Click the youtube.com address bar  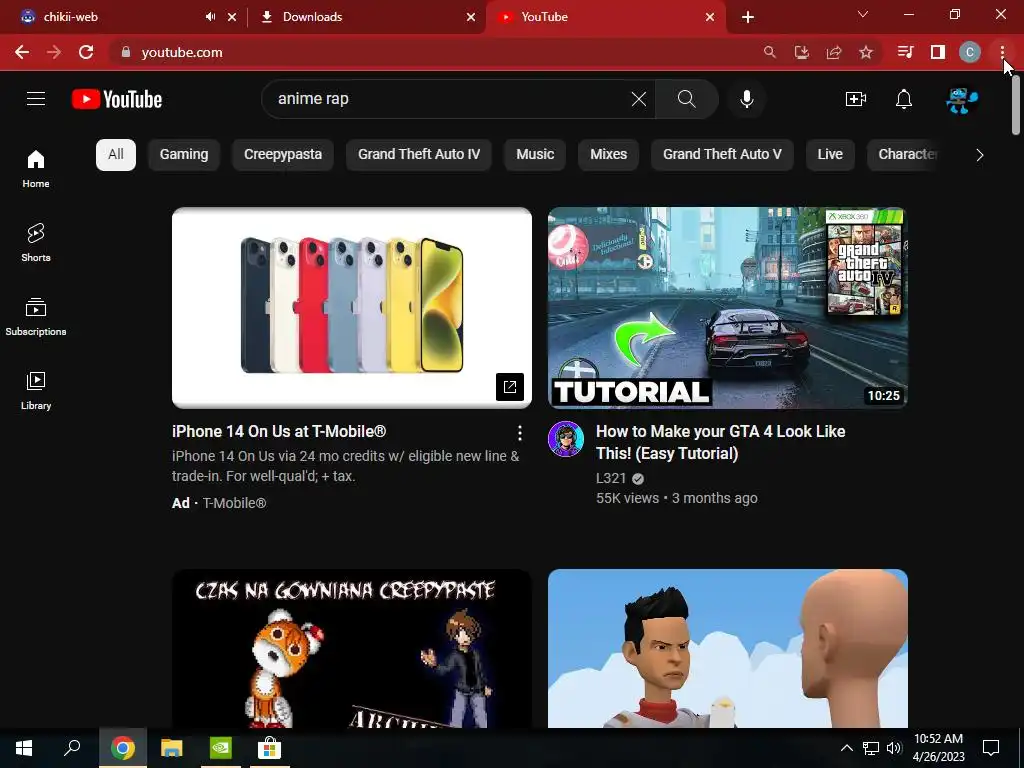click(431, 52)
